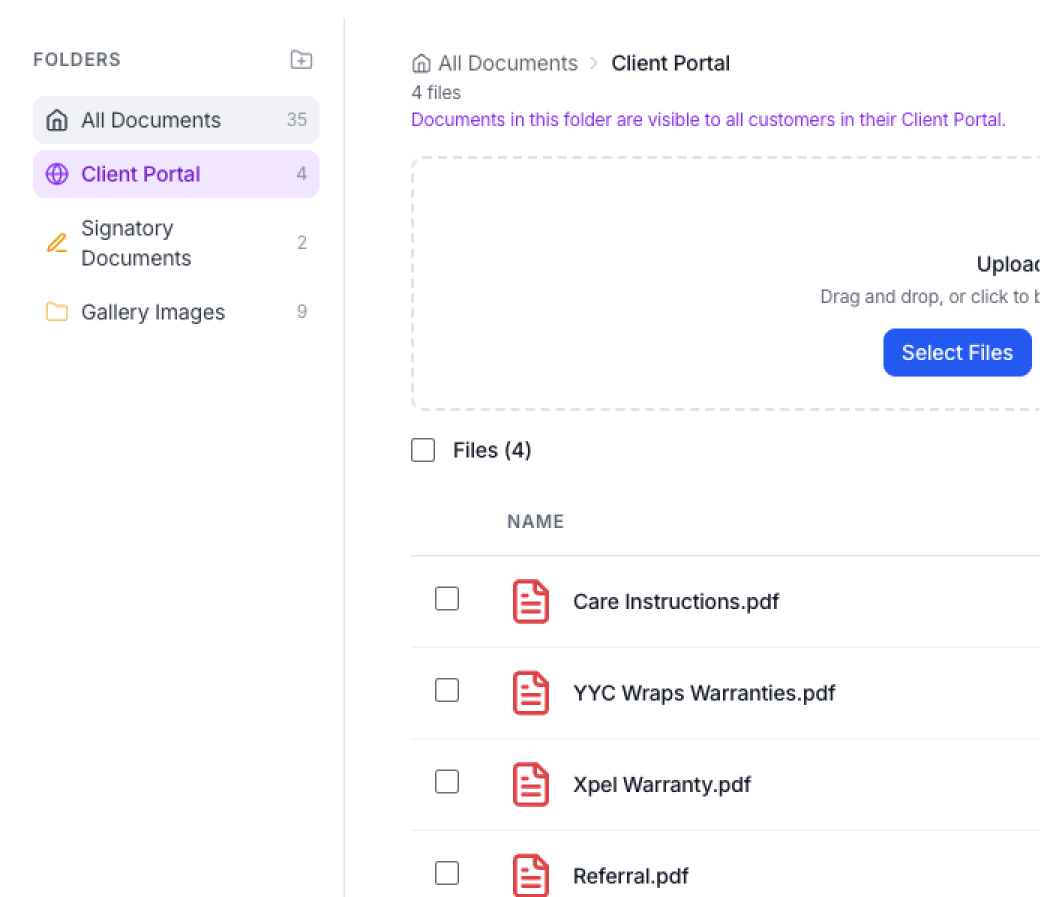Click the FOLDERS section heading
Screen dimensions: 1059x897
point(77,59)
